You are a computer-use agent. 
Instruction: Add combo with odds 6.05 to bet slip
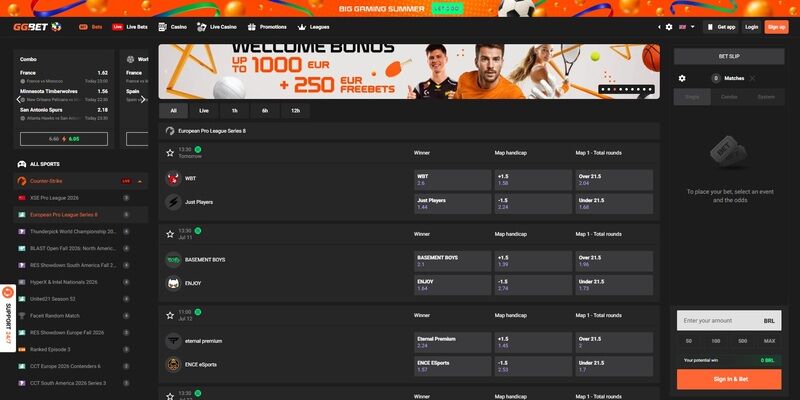(64, 139)
